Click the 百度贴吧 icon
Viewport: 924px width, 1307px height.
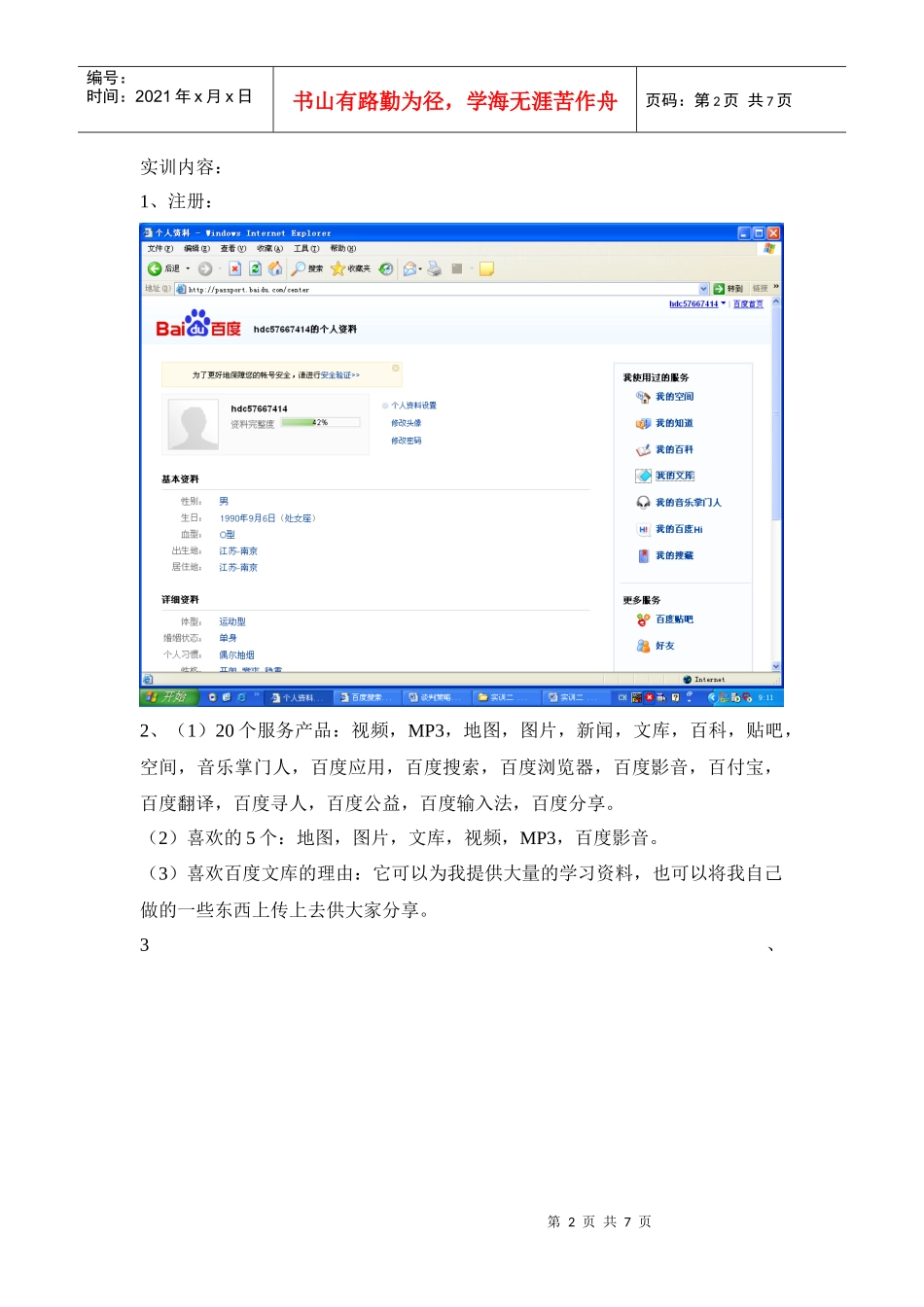pos(643,619)
